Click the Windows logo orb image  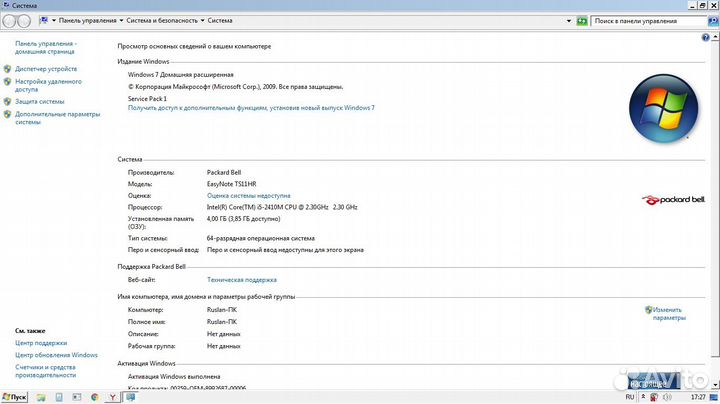coord(664,108)
